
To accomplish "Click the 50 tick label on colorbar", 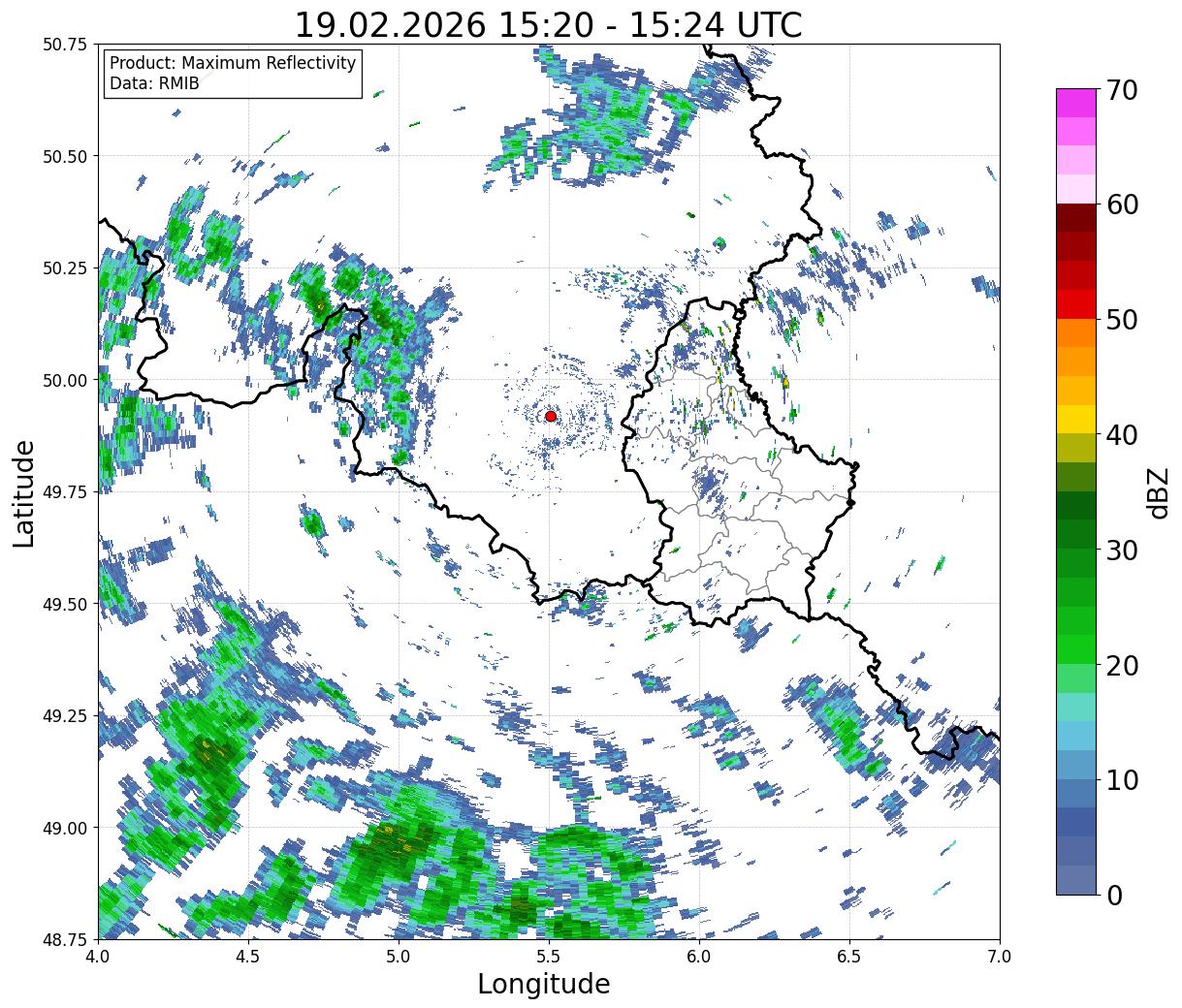I will point(1121,320).
